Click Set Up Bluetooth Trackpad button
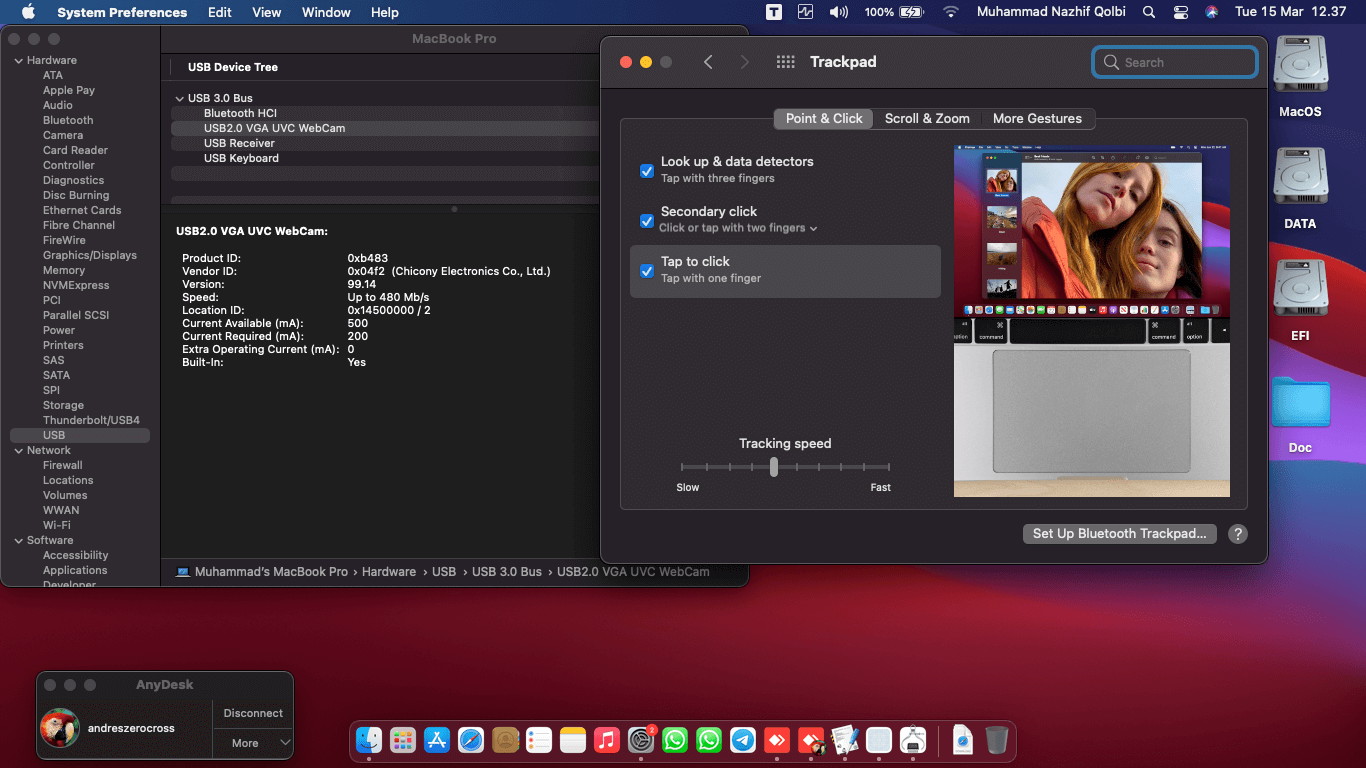This screenshot has width=1366, height=768. coord(1119,534)
